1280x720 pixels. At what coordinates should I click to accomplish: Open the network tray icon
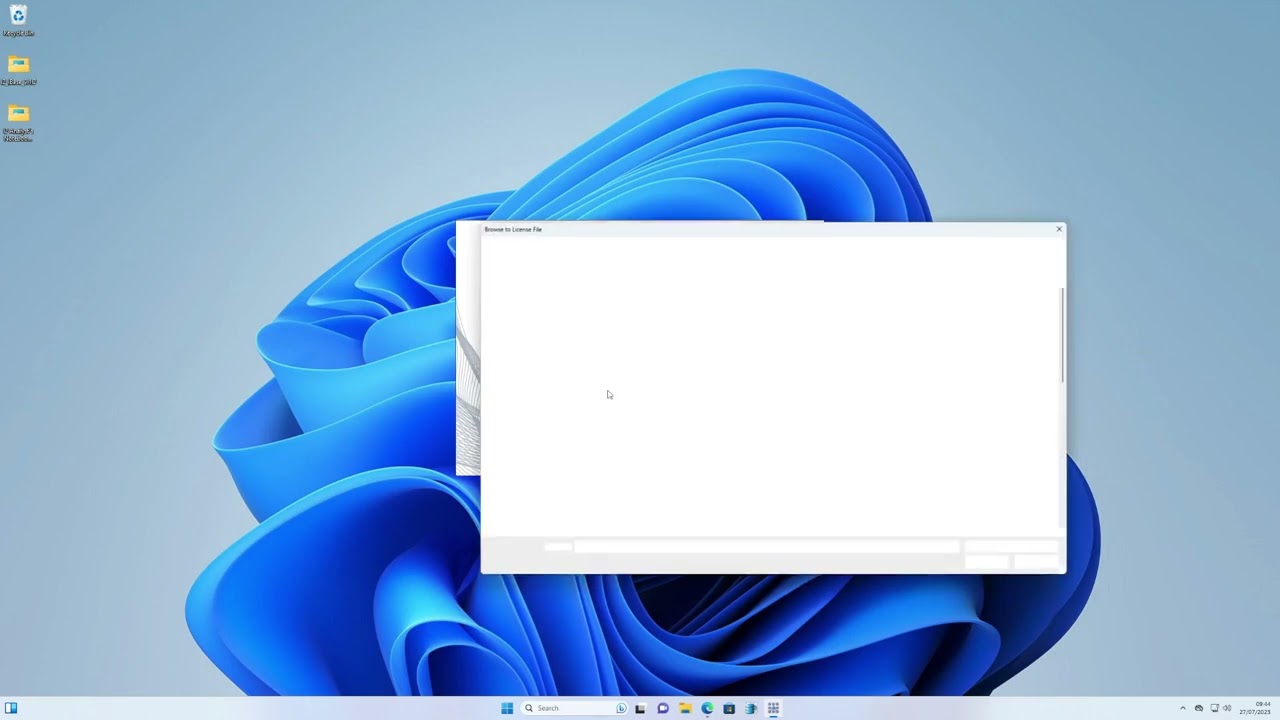[1214, 708]
